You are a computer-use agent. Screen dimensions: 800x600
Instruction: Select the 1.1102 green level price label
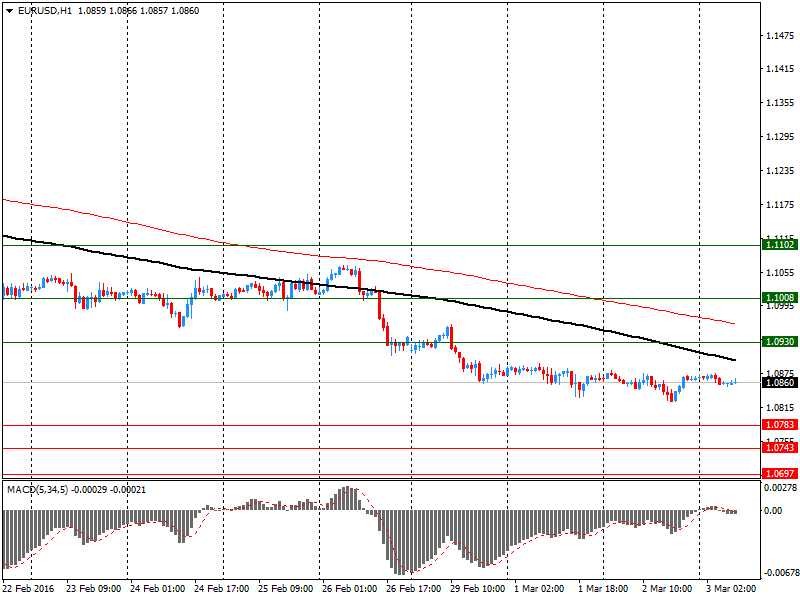[x=780, y=245]
